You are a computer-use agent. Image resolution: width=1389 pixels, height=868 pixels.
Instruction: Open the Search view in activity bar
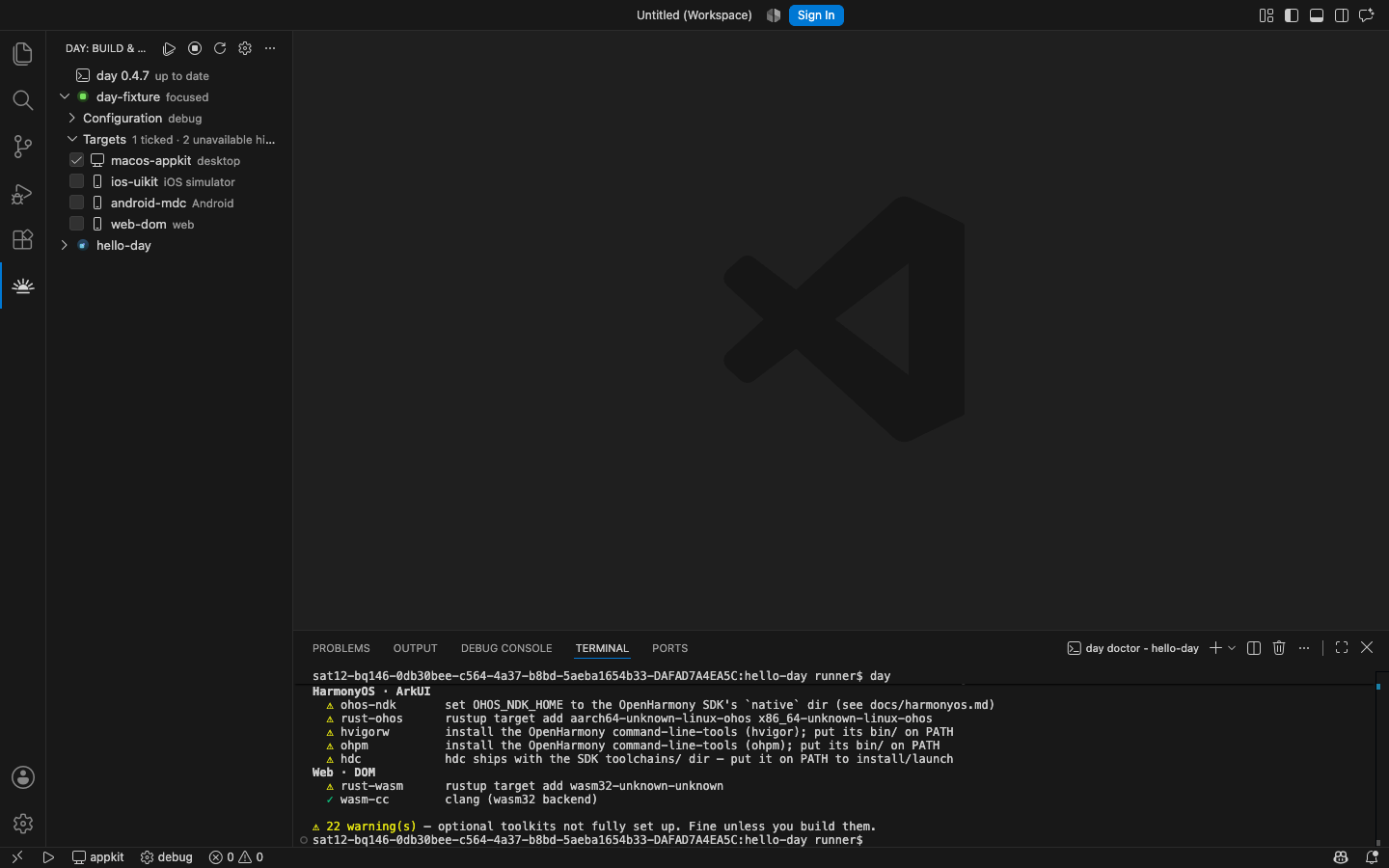pos(23,100)
